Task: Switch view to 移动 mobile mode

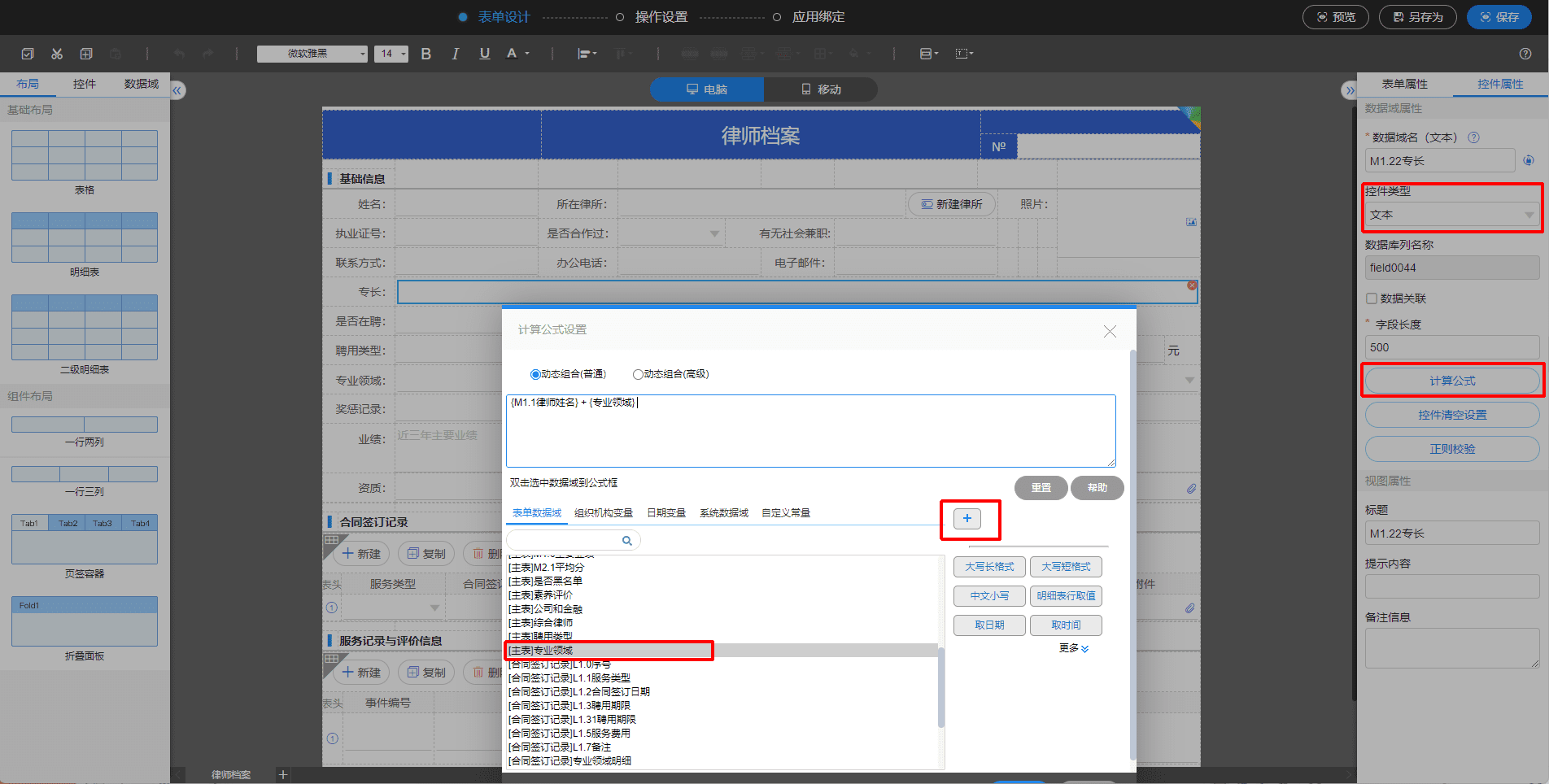Action: (x=820, y=89)
